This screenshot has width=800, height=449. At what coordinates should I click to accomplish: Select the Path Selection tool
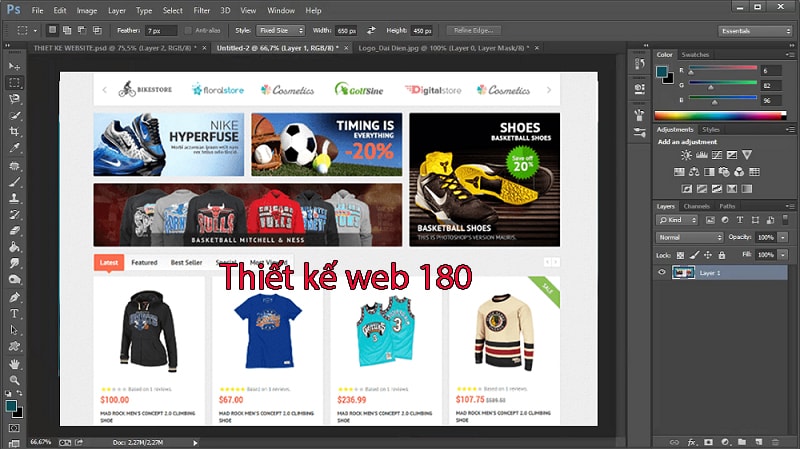14,330
